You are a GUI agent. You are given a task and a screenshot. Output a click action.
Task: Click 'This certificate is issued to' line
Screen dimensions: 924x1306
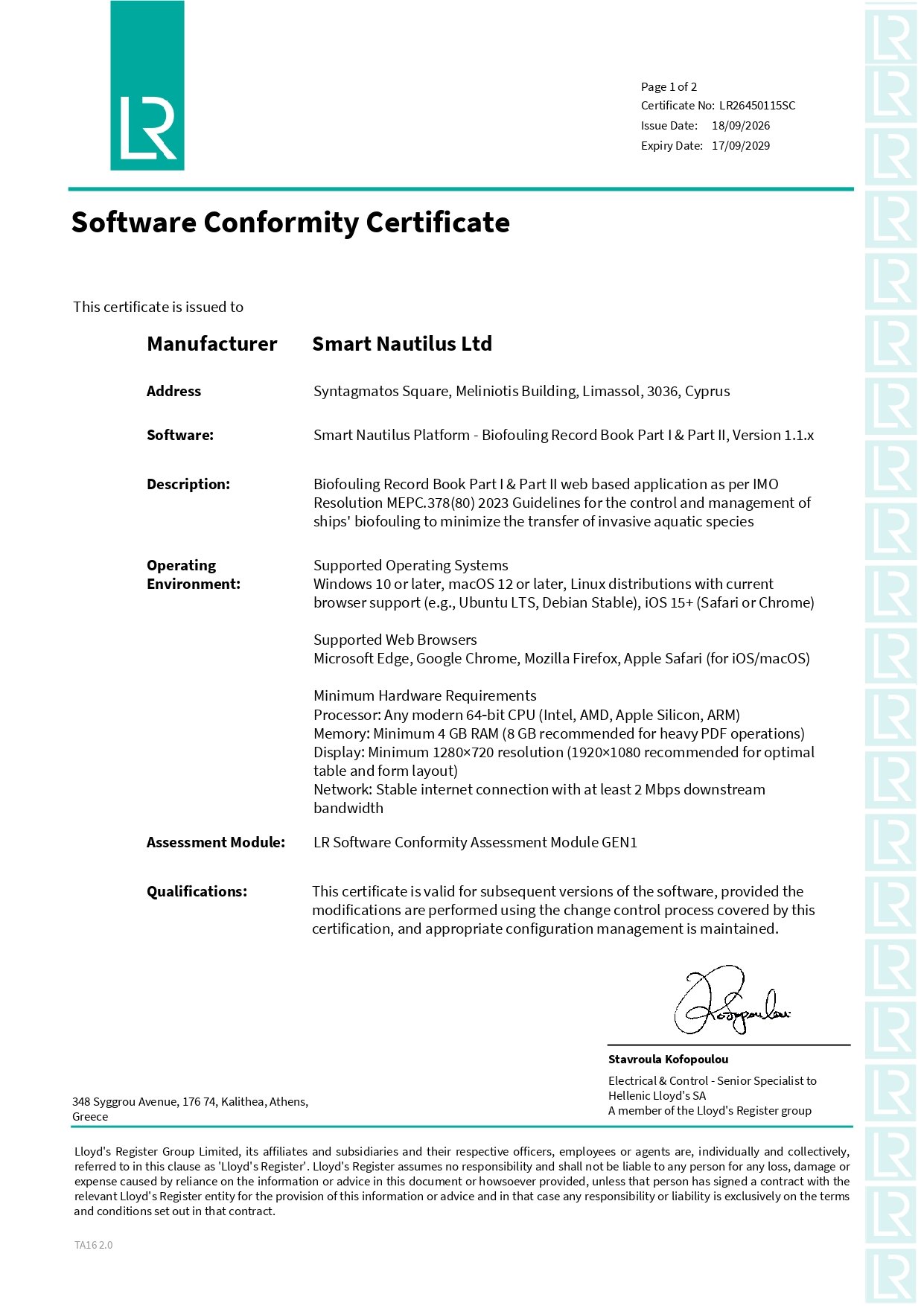[x=159, y=307]
